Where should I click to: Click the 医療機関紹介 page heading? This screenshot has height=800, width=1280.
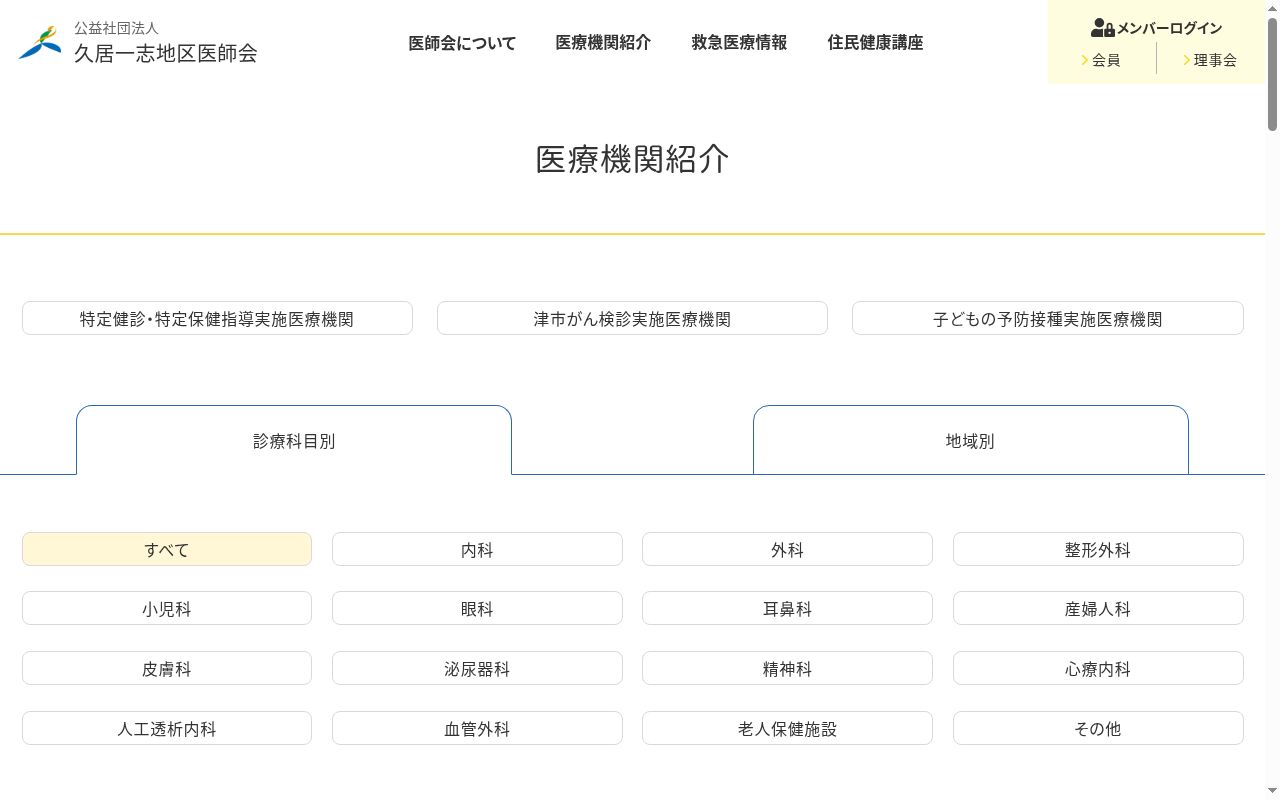pos(632,160)
